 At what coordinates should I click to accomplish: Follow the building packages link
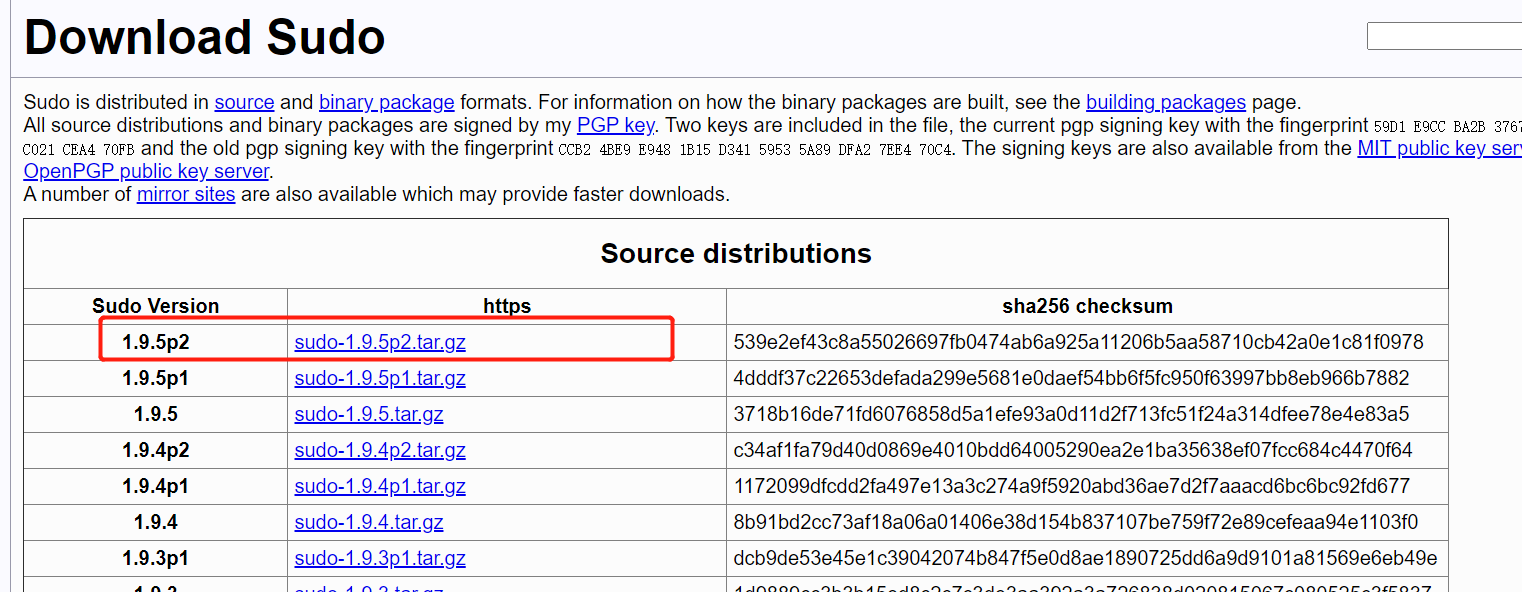[x=1166, y=102]
